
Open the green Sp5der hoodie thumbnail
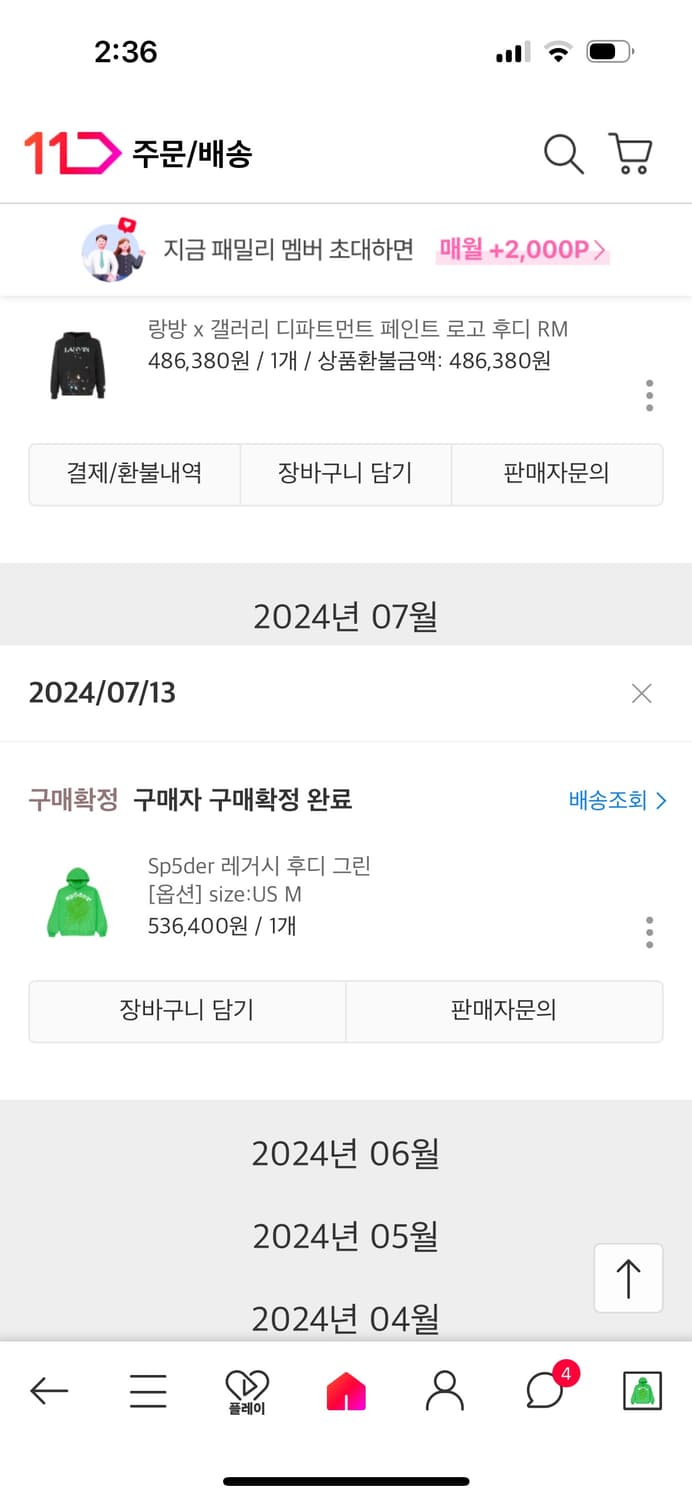point(78,902)
